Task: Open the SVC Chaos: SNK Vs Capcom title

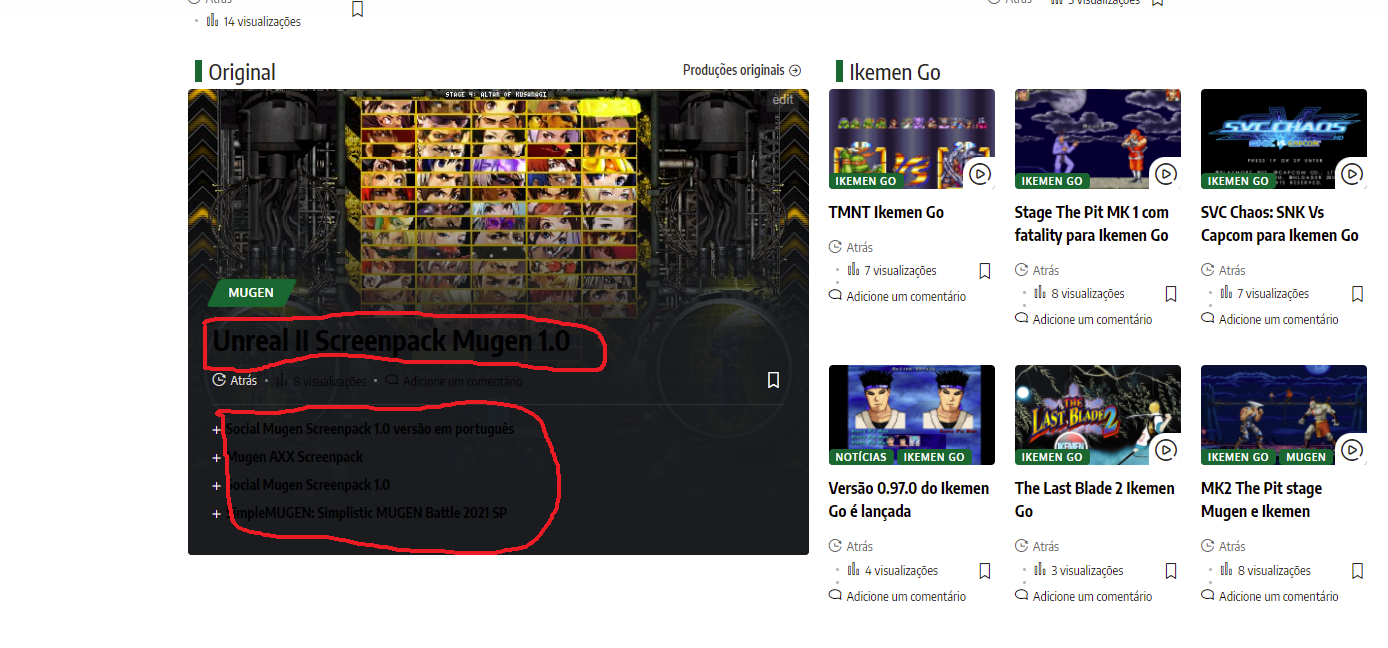Action: point(1280,224)
